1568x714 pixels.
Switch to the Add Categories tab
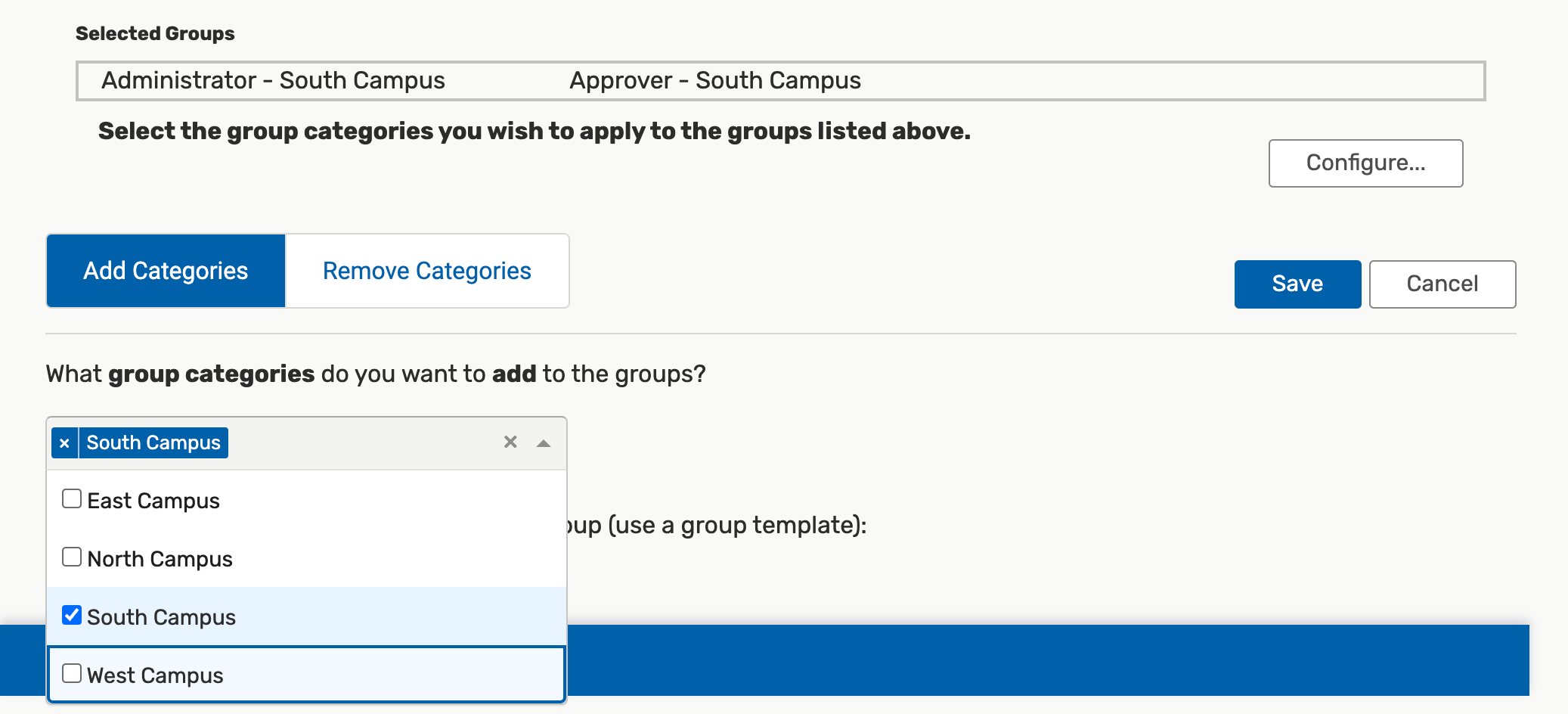[166, 271]
